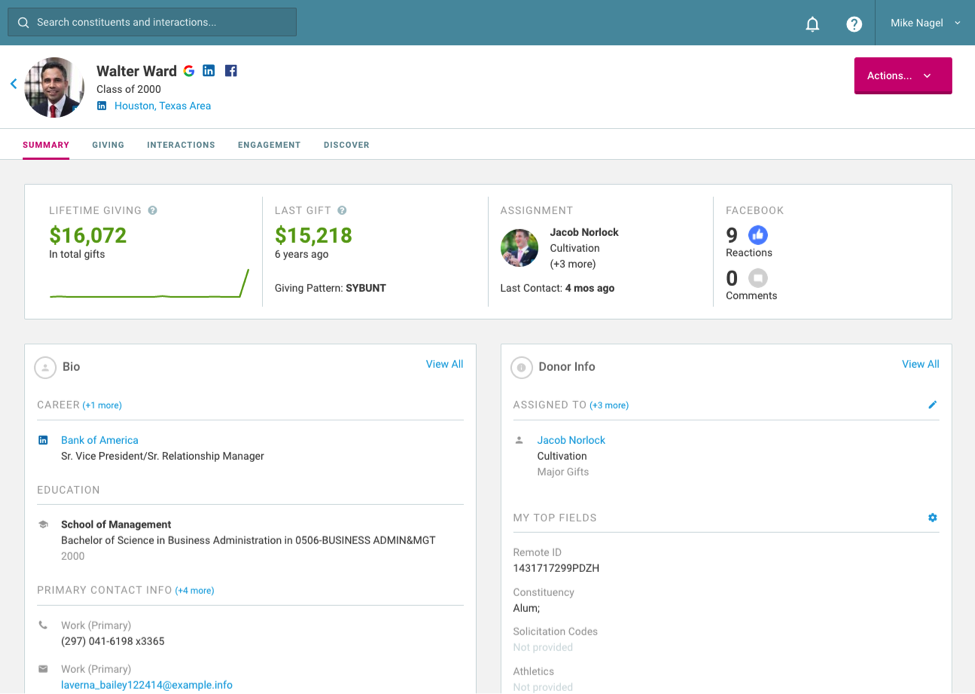The height and width of the screenshot is (694, 975).
Task: Open the Actions dropdown button
Action: (902, 76)
